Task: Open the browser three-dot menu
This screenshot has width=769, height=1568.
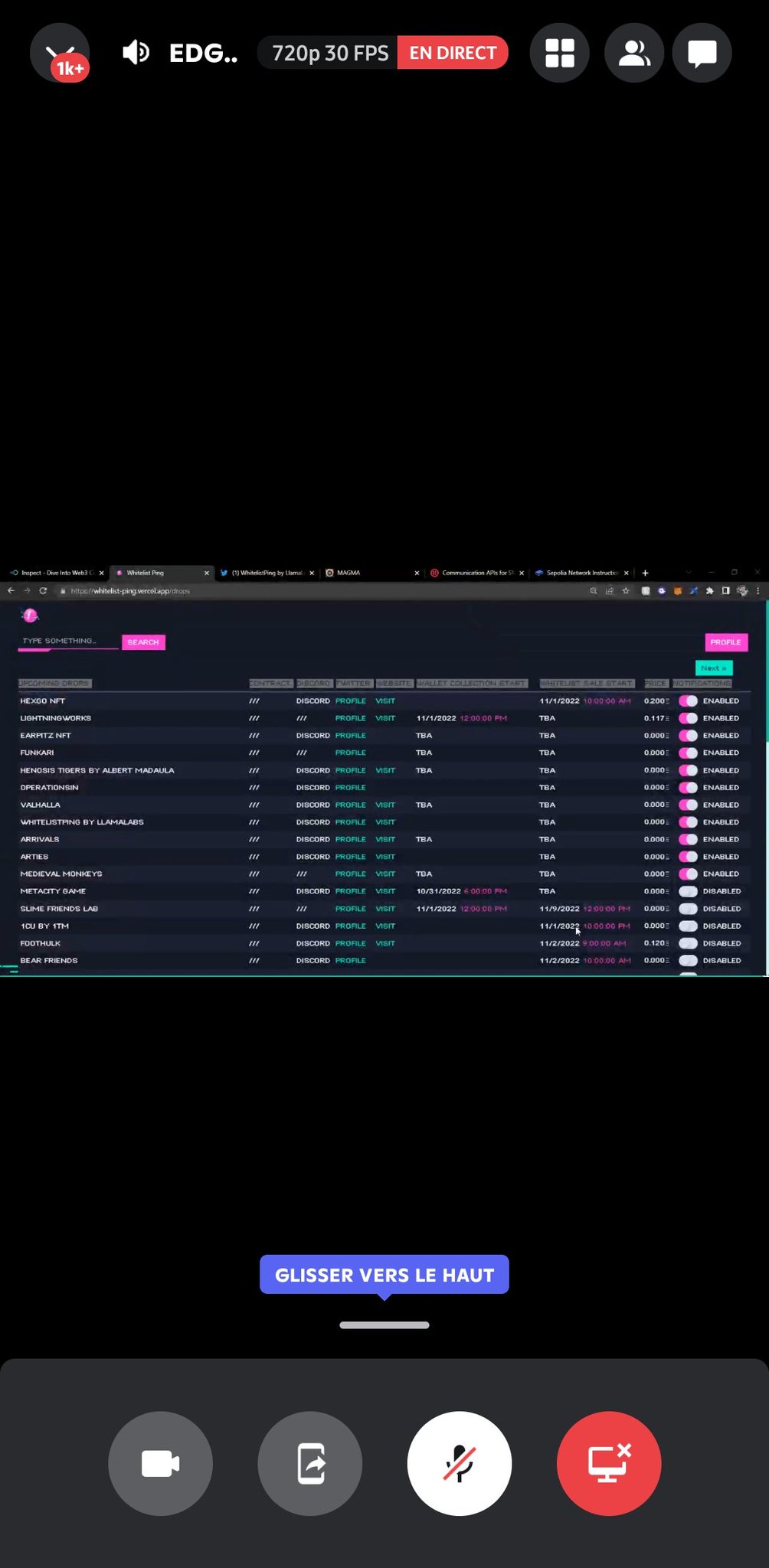Action: pos(758,590)
